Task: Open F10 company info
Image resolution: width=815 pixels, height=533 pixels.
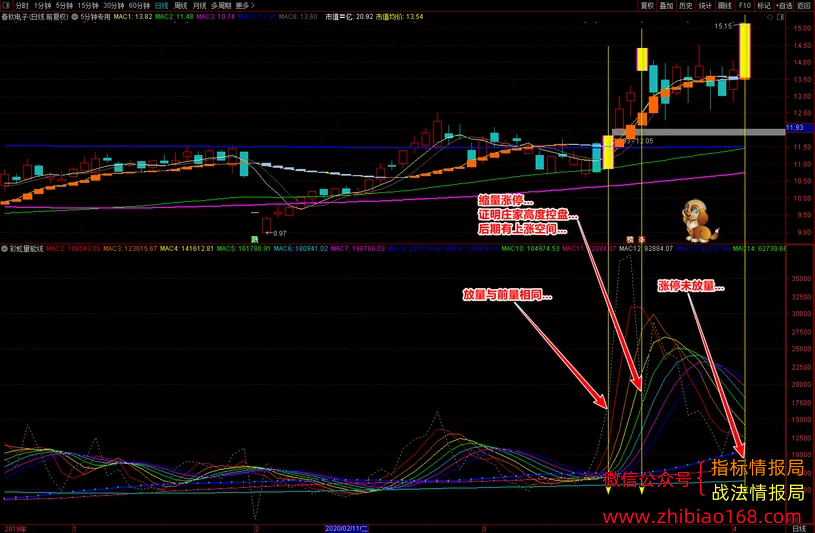Action: pos(744,5)
